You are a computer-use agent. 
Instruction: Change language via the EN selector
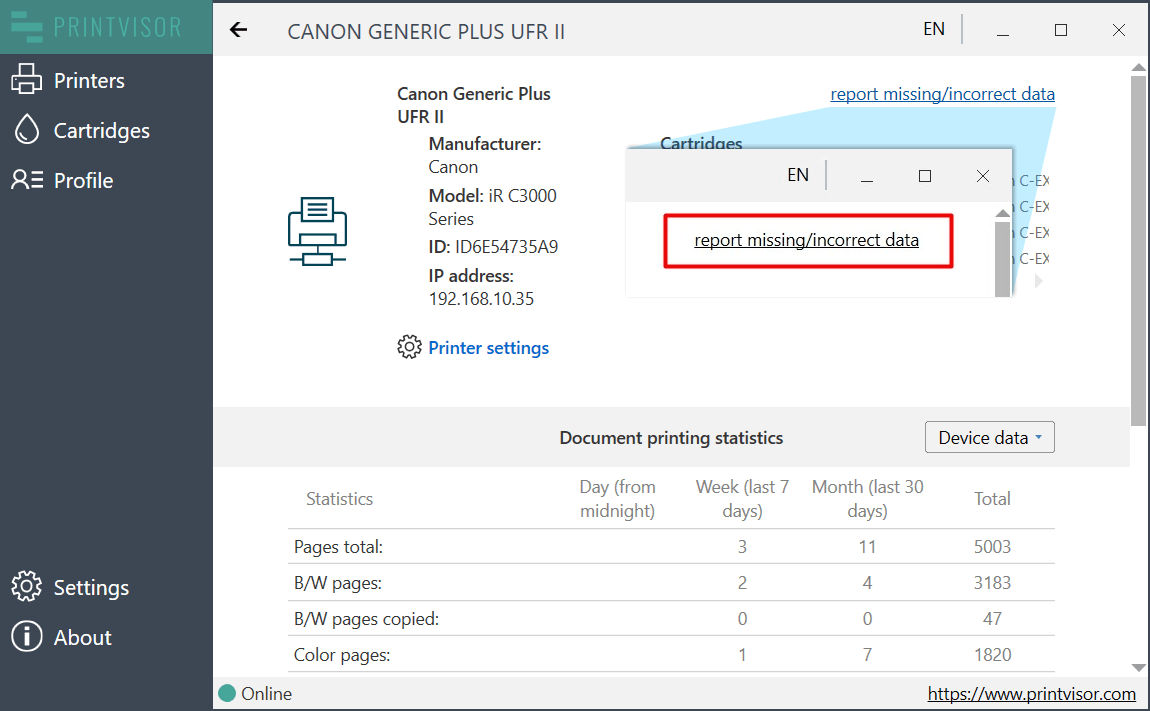(933, 29)
